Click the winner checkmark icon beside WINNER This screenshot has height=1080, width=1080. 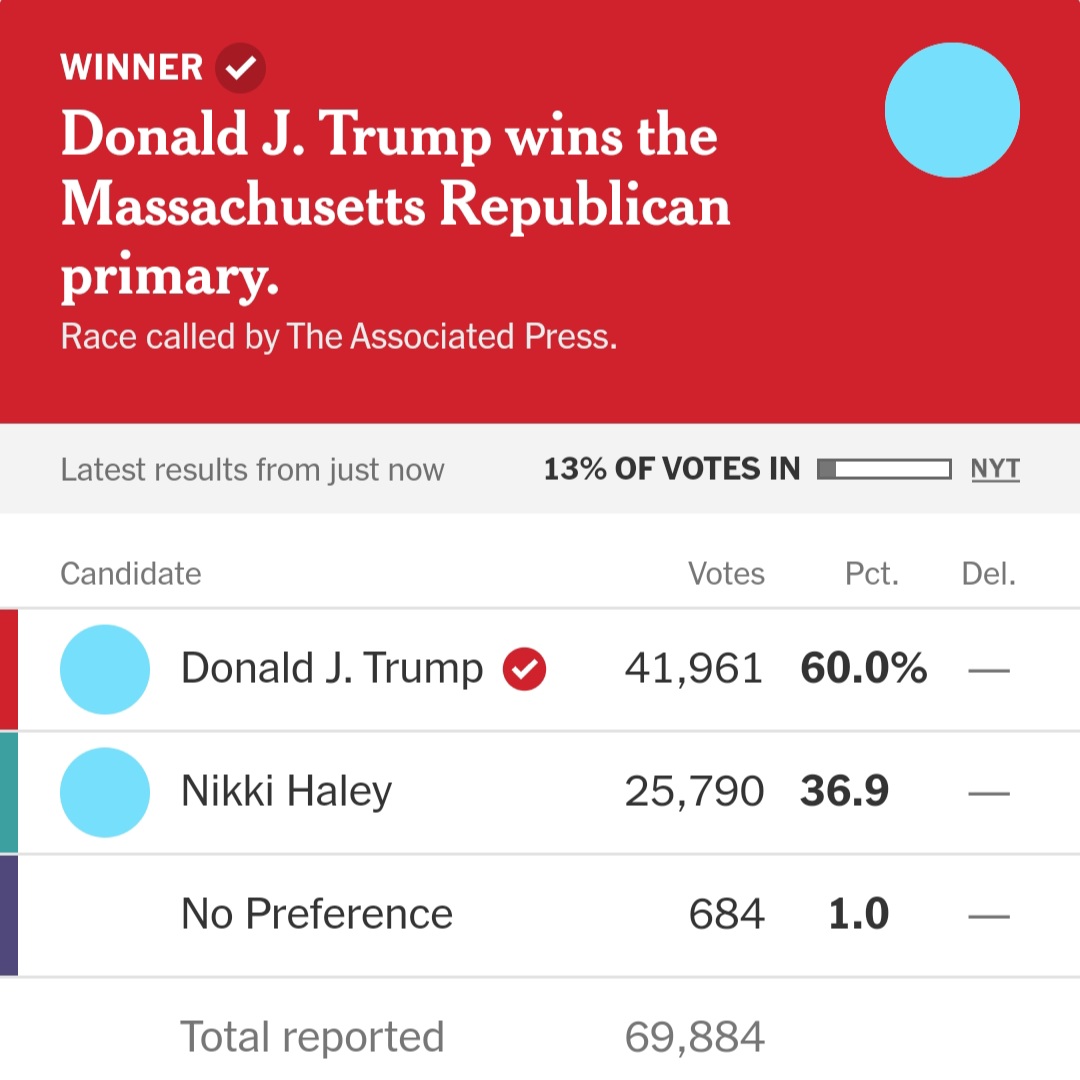pos(241,68)
